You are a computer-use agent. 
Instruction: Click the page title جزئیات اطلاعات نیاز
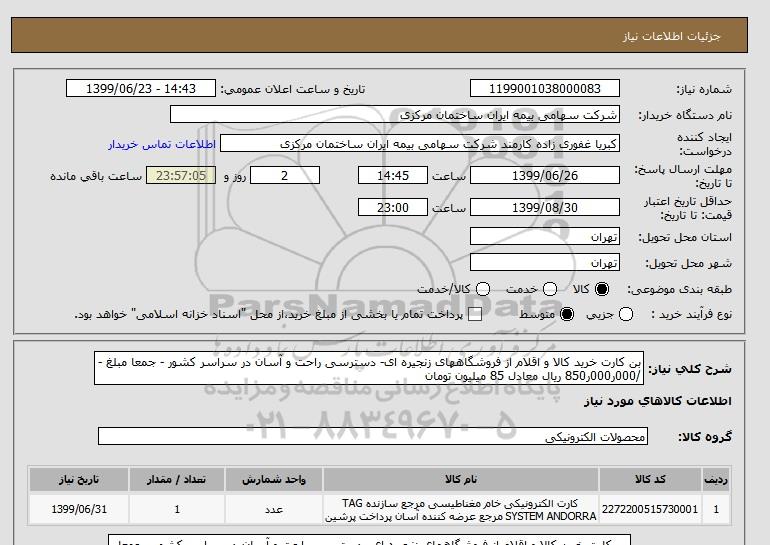click(671, 36)
